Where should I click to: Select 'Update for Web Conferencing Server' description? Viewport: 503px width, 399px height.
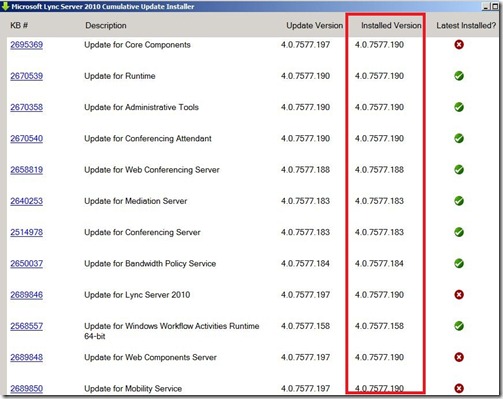[152, 170]
